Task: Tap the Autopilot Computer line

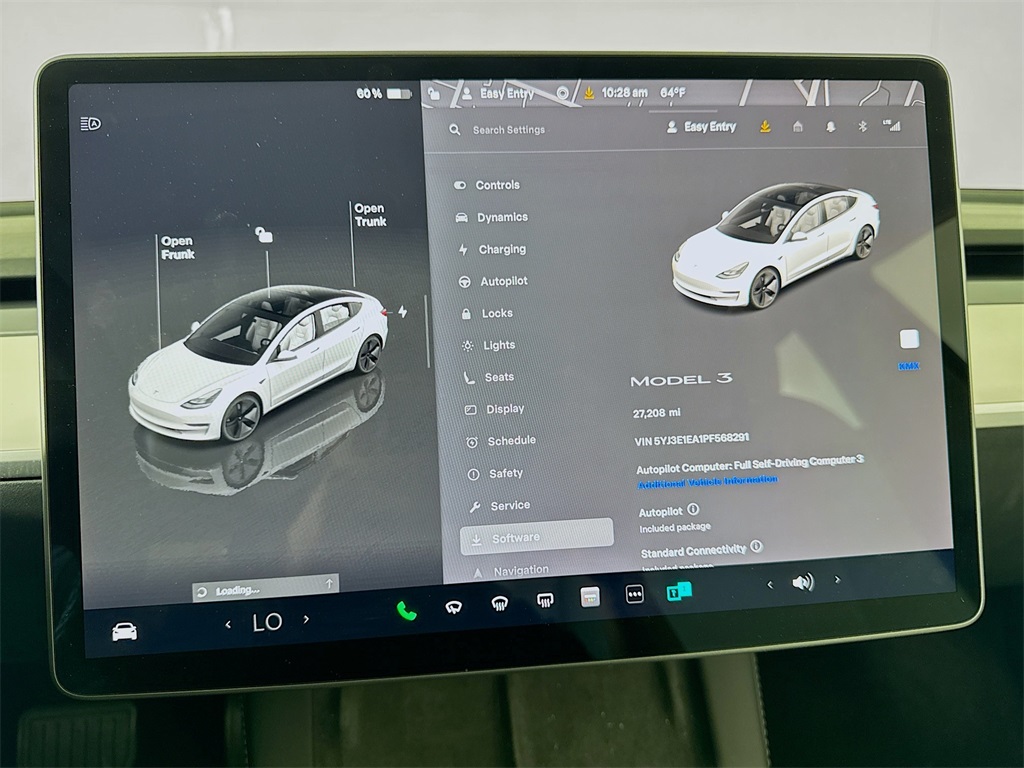Action: [x=750, y=464]
